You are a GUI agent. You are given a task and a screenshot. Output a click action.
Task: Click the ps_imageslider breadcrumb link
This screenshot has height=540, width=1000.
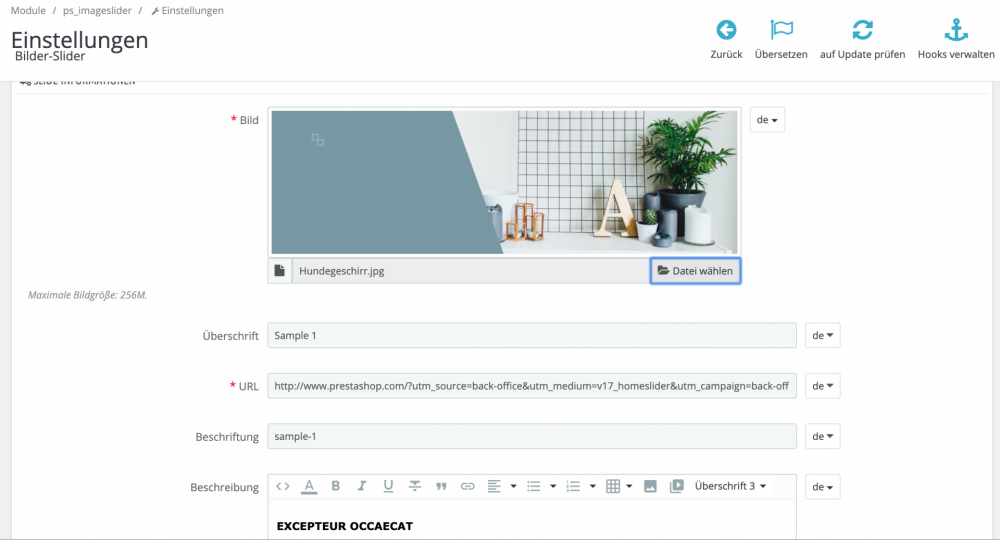point(97,10)
